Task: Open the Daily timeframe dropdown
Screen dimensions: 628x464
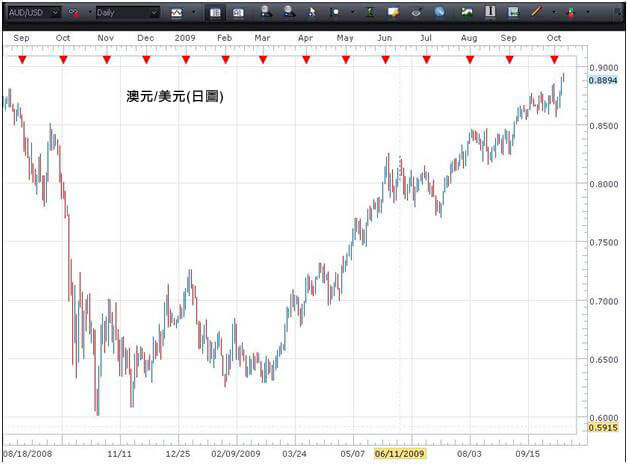Action: tap(153, 13)
